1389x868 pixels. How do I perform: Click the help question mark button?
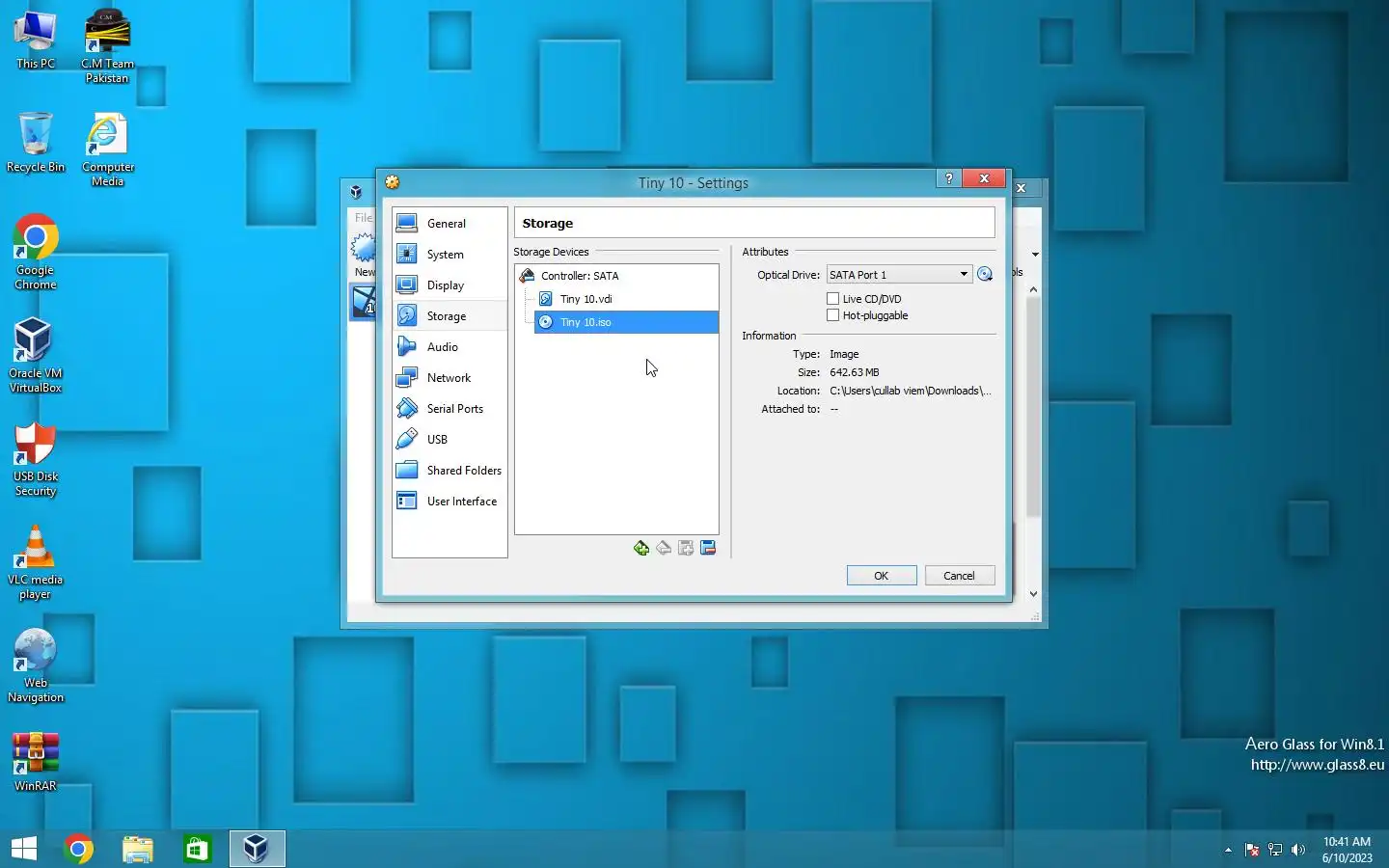(x=949, y=178)
